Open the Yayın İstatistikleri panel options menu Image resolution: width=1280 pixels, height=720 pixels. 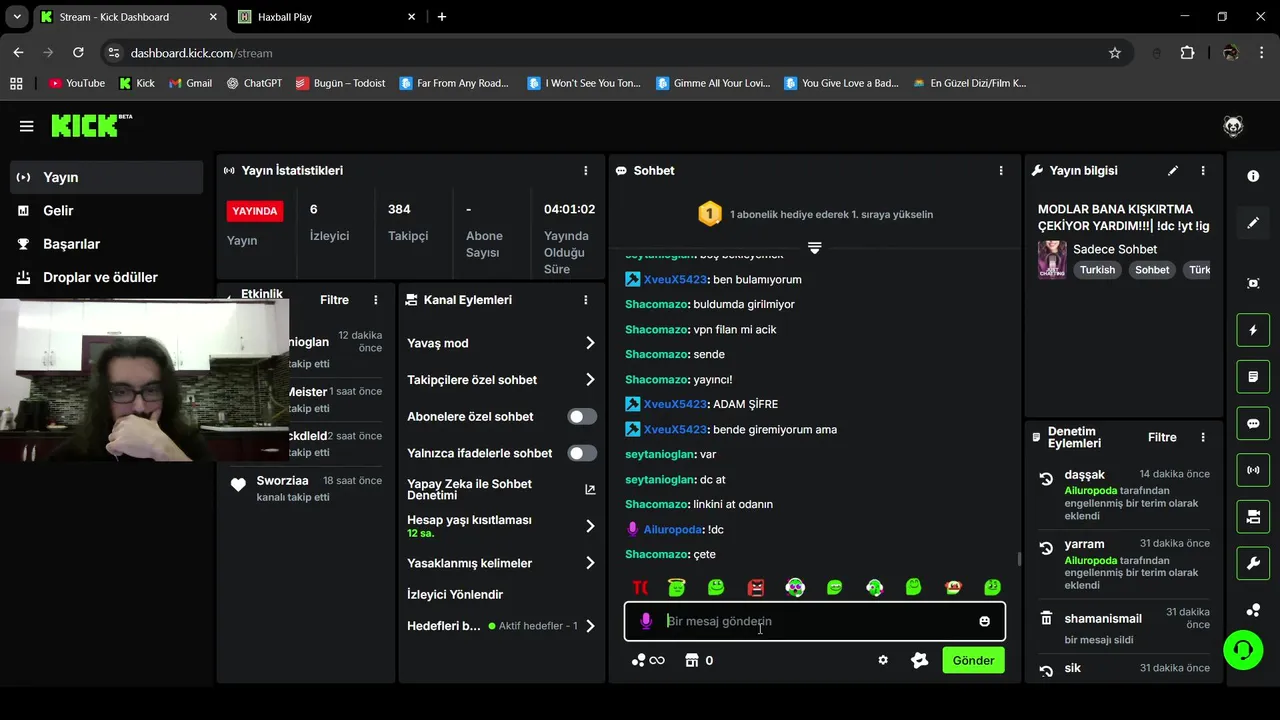click(586, 171)
